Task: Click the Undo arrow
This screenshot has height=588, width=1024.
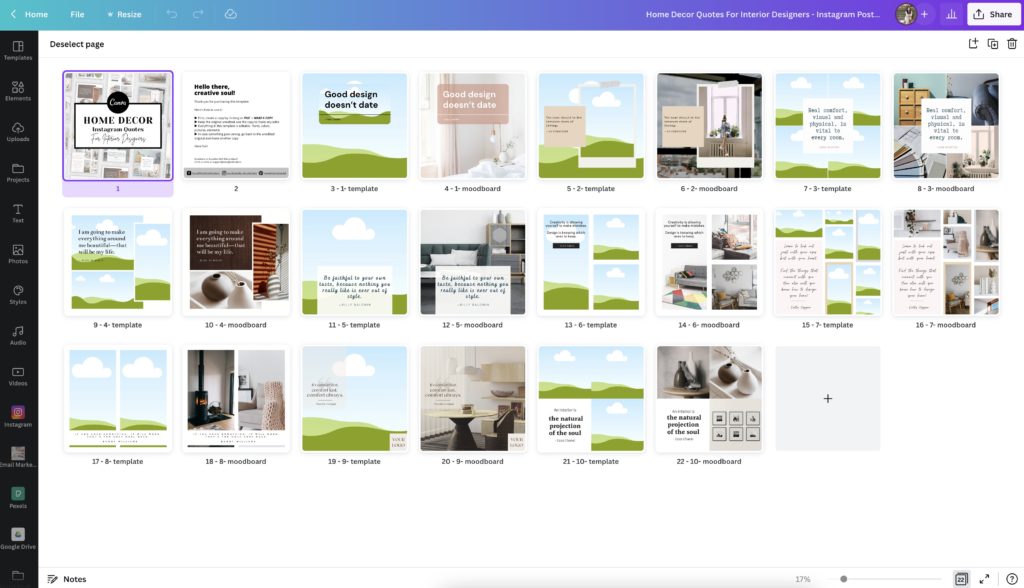Action: pos(172,14)
